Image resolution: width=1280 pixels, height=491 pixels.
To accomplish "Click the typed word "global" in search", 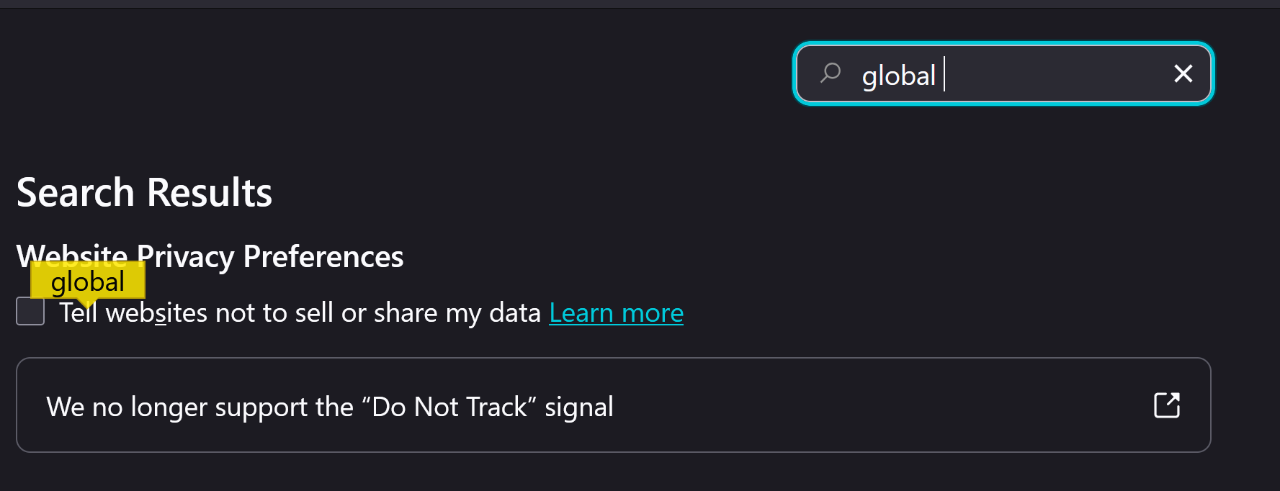I will (898, 75).
